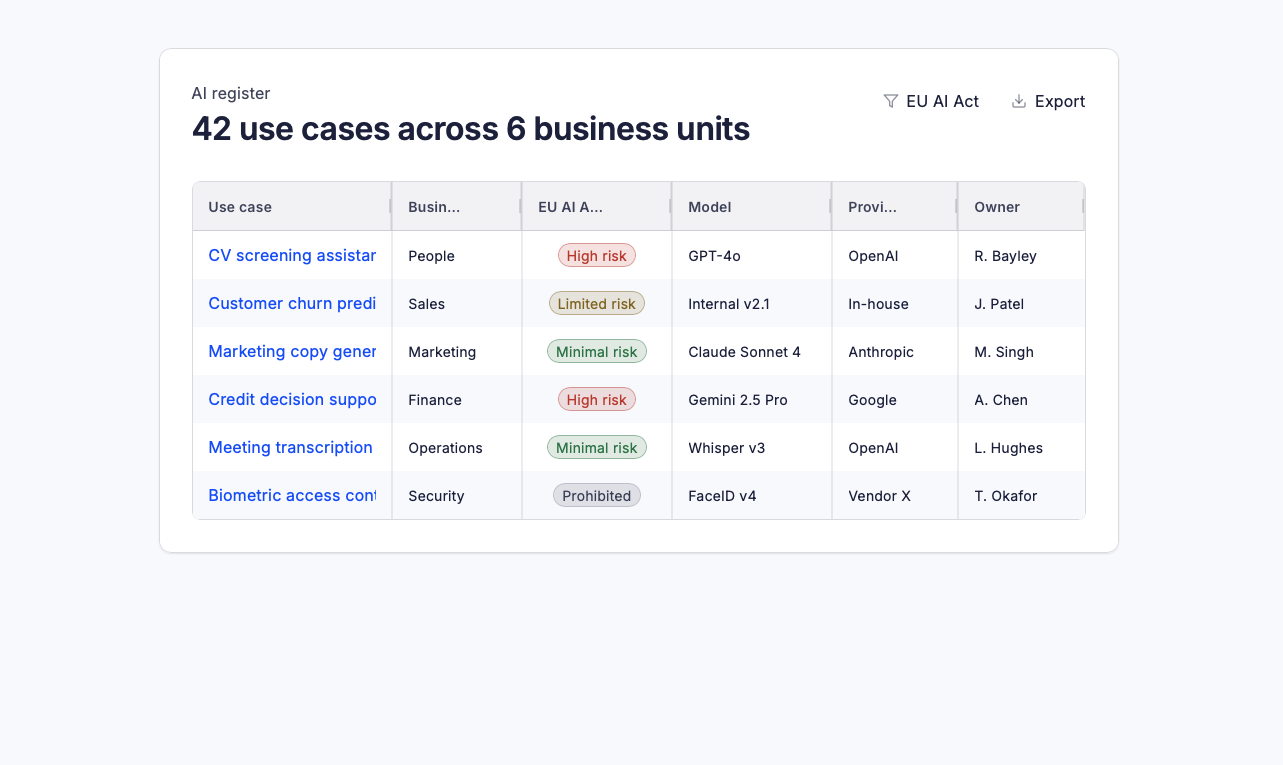Open CV screening assistant use case
1283x765 pixels.
pos(292,255)
